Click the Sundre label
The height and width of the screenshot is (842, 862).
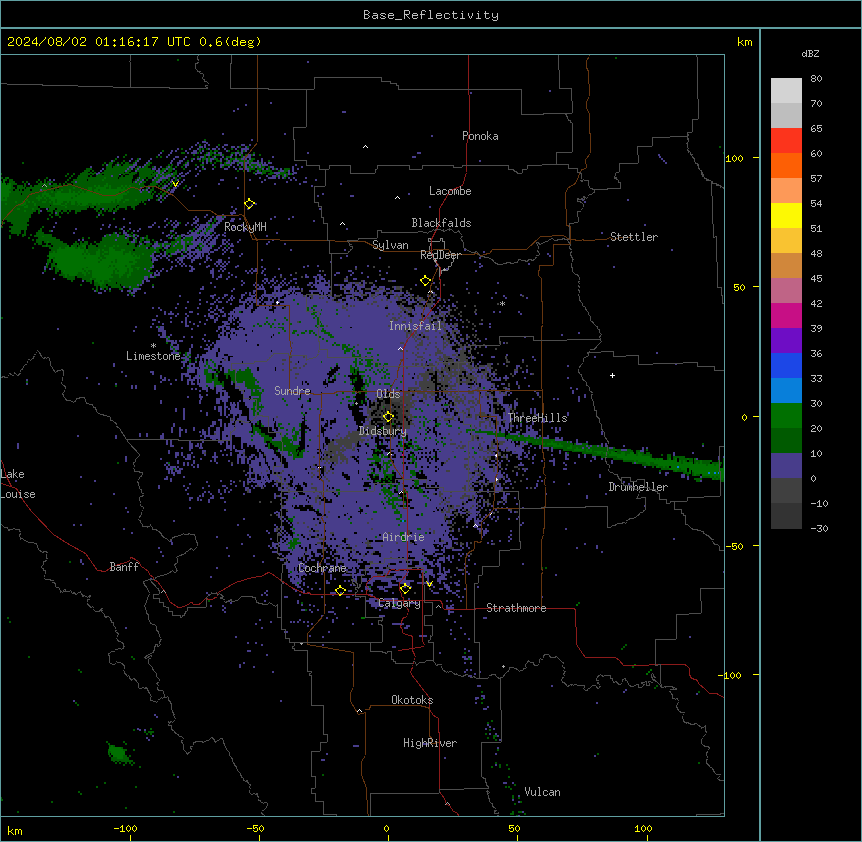(x=292, y=391)
